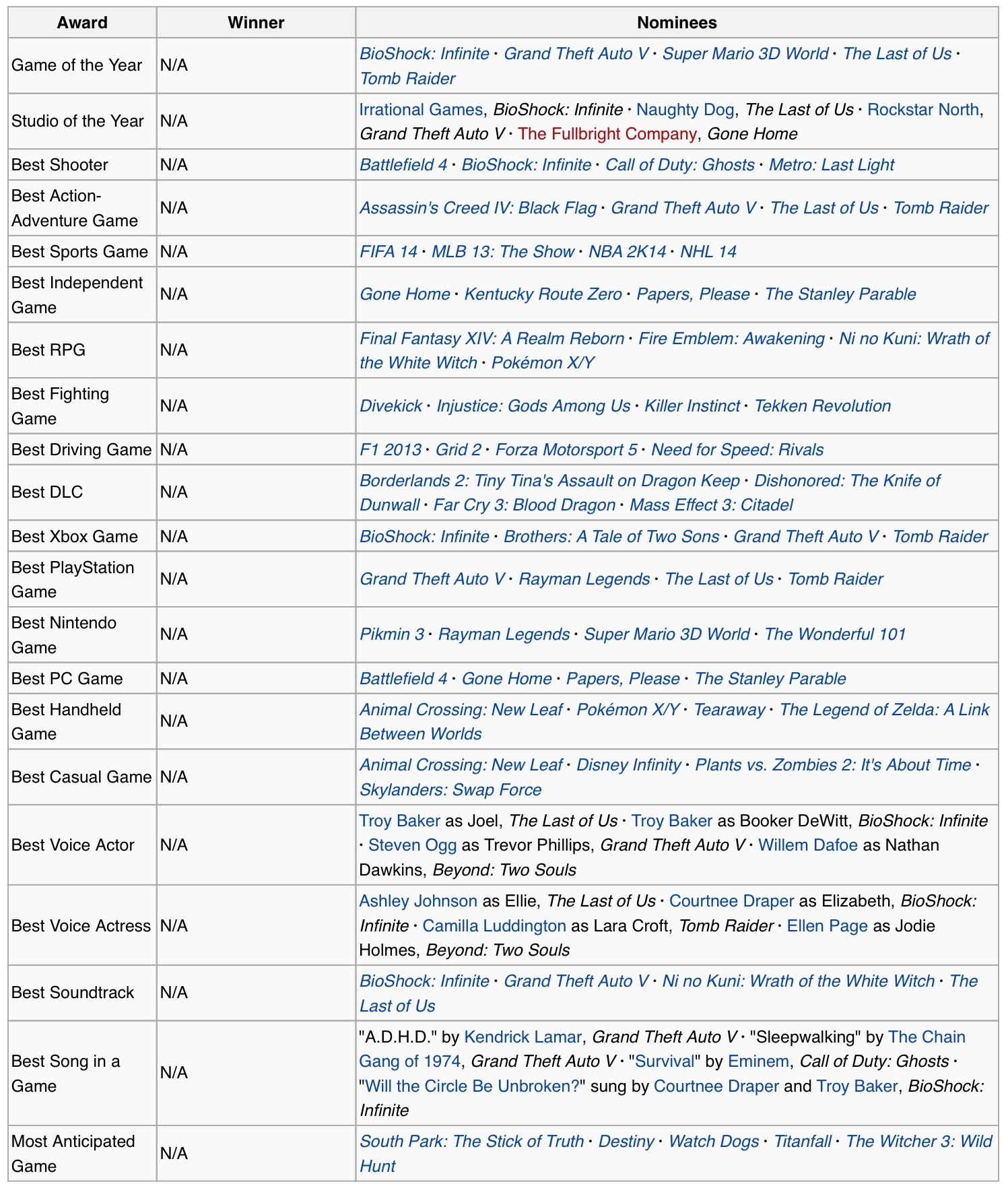Click the Titanfall anticipated game link

[x=803, y=1142]
